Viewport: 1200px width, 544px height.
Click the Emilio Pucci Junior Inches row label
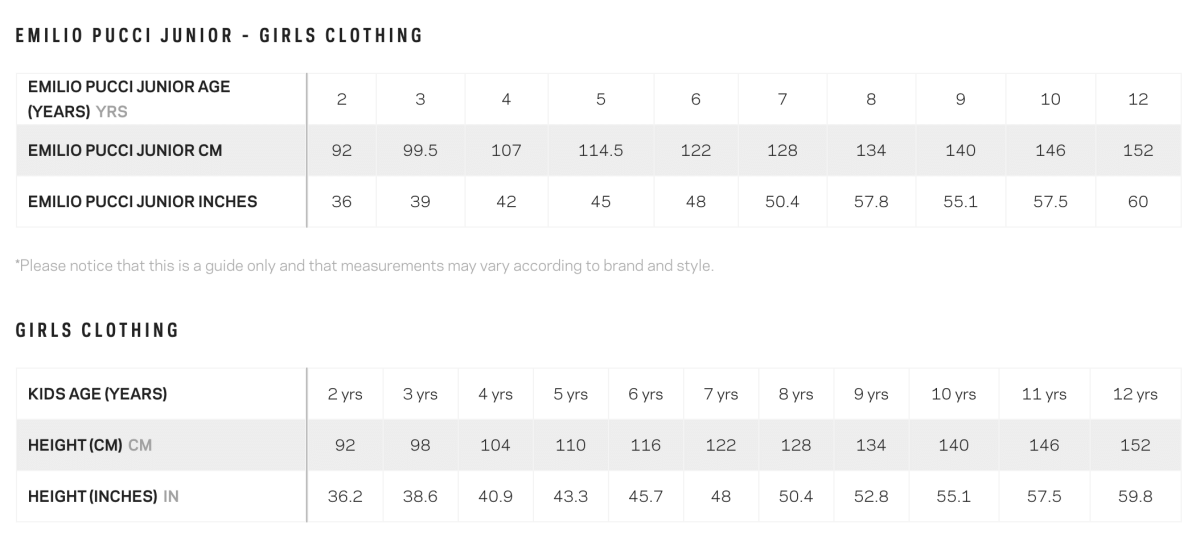(143, 201)
